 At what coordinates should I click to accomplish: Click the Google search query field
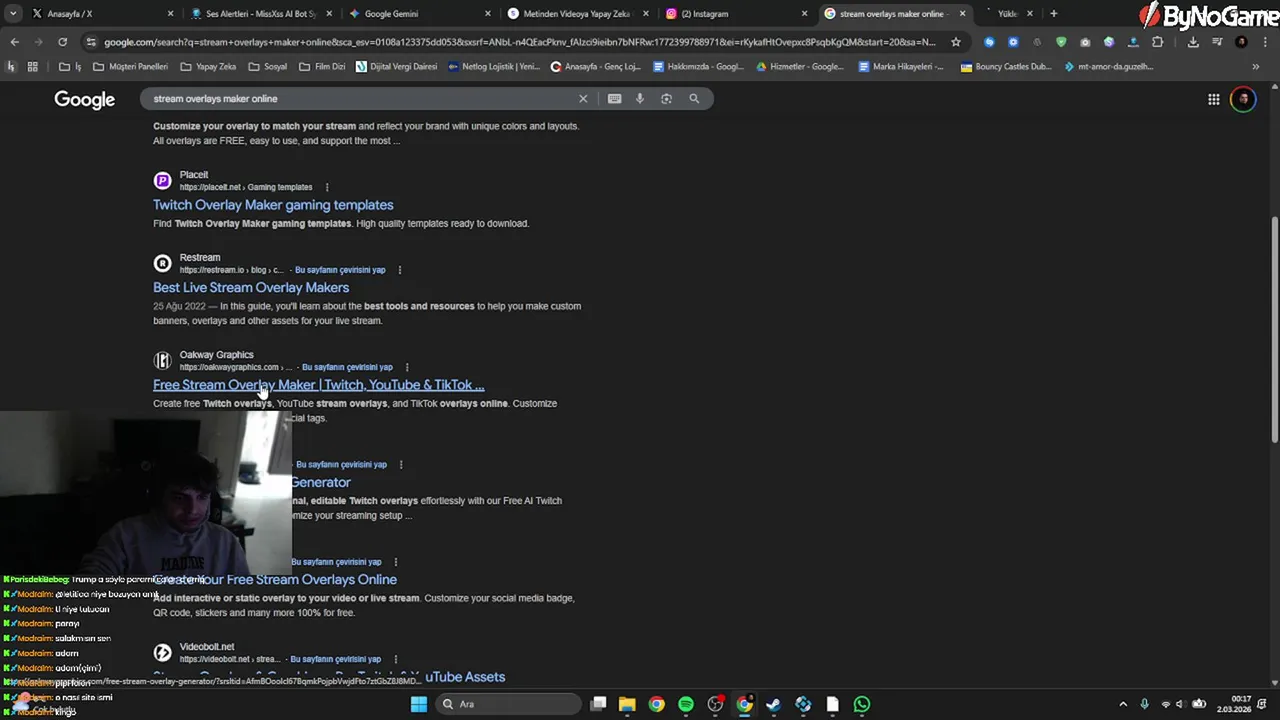pyautogui.click(x=360, y=99)
